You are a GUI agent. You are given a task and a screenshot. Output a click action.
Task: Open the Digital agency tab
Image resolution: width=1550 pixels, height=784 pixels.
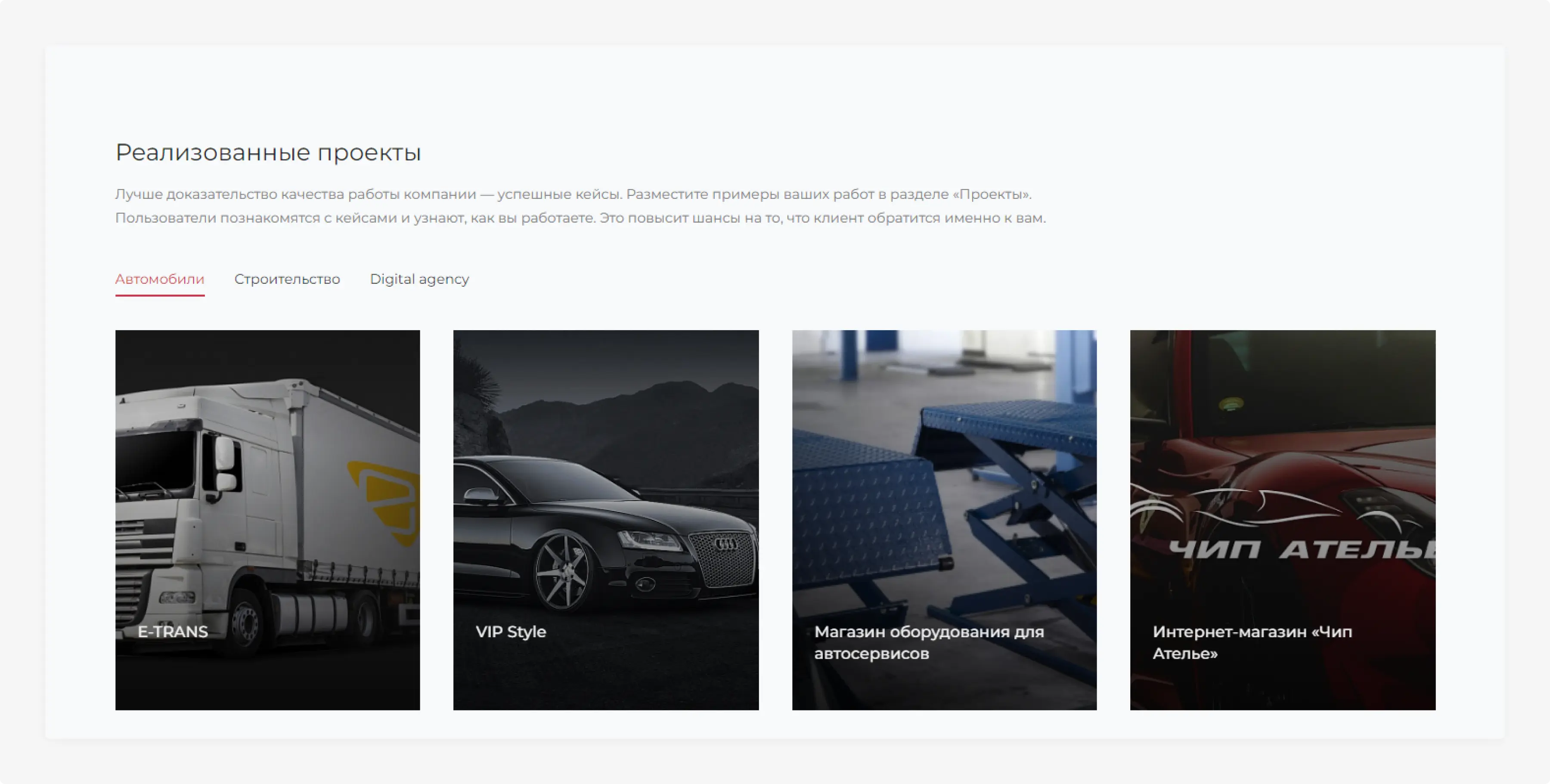(x=419, y=279)
